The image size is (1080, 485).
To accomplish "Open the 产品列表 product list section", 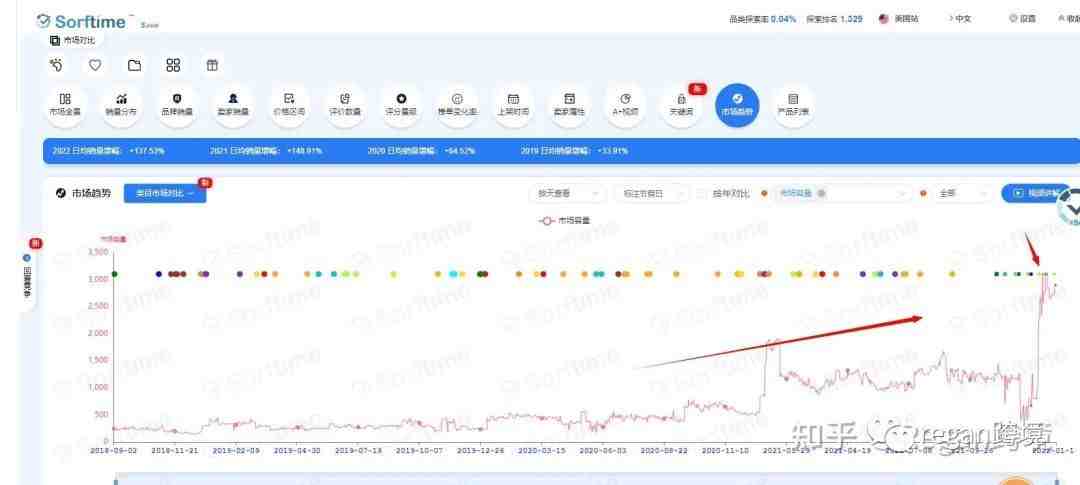I will 793,105.
